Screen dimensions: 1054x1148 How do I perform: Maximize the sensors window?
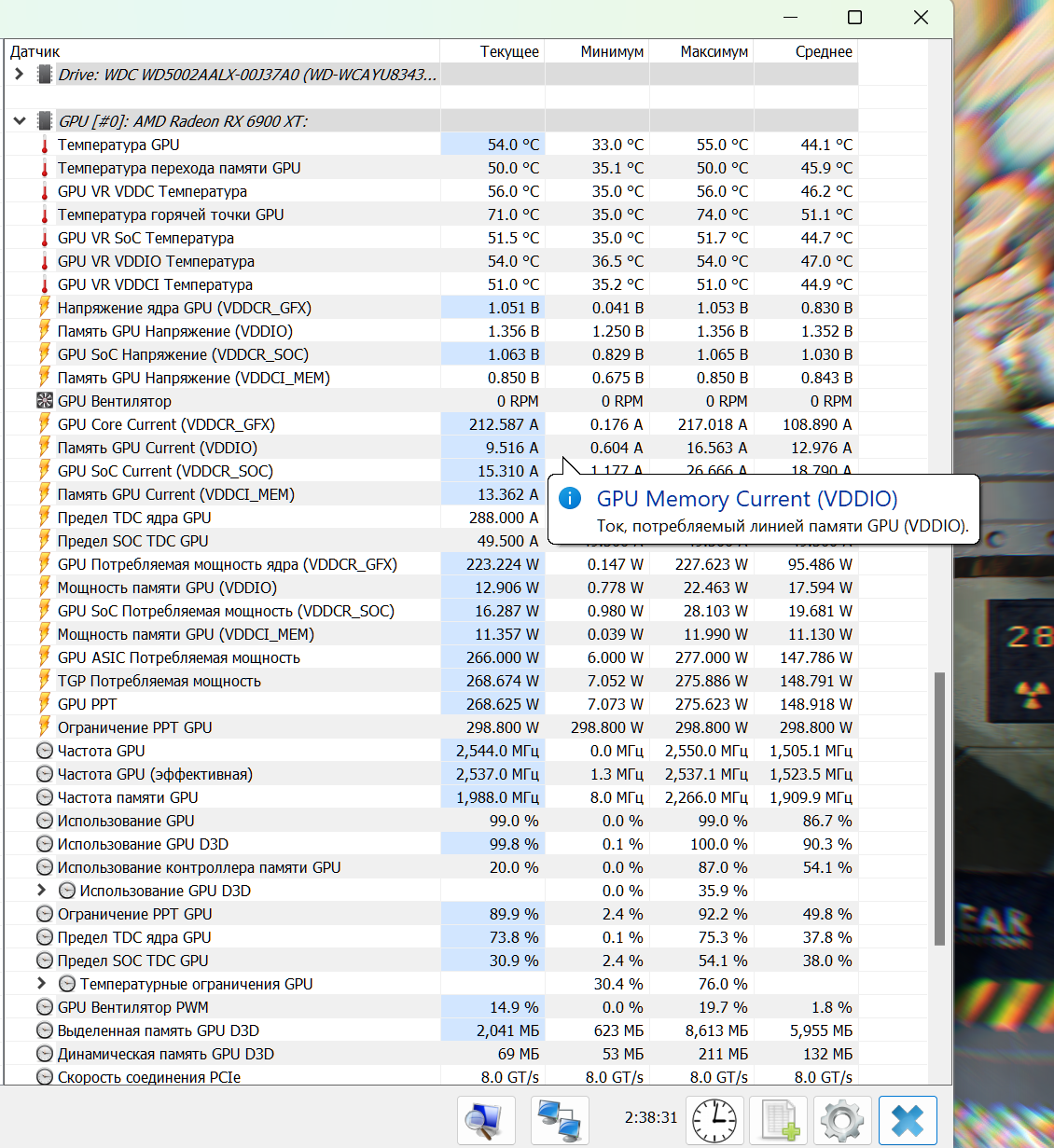[854, 17]
